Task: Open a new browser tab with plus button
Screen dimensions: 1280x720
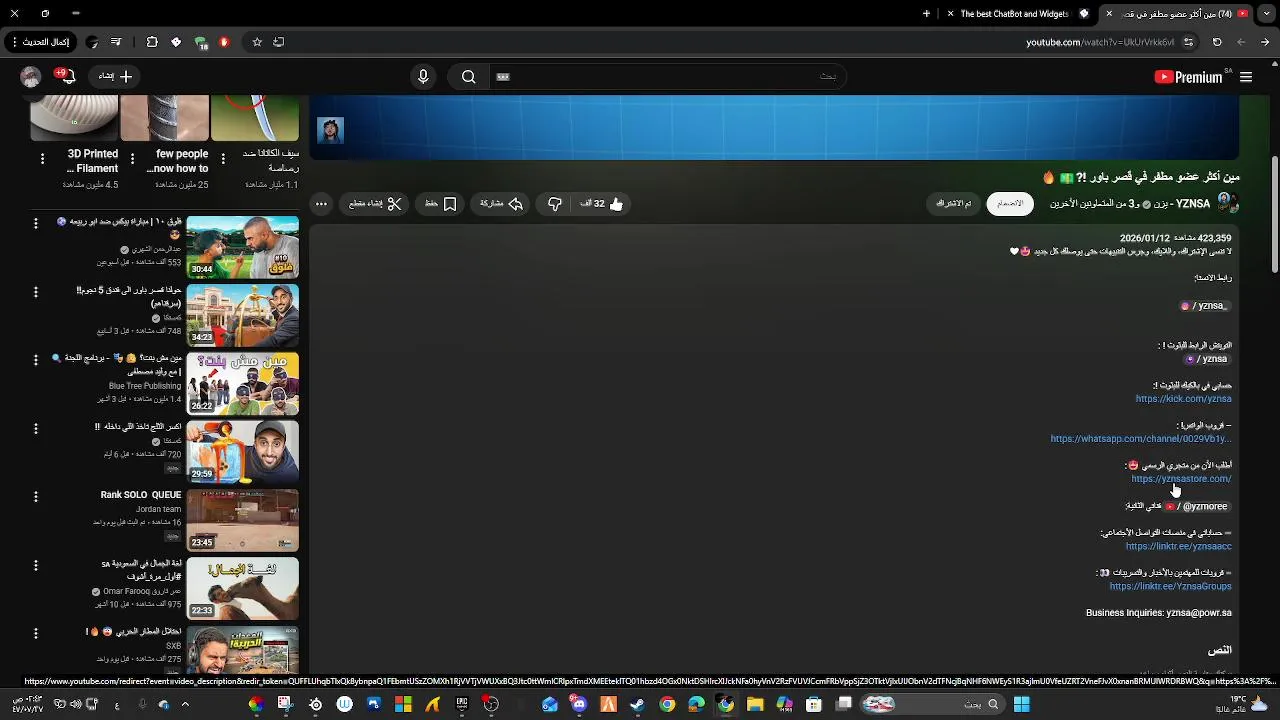Action: click(926, 14)
